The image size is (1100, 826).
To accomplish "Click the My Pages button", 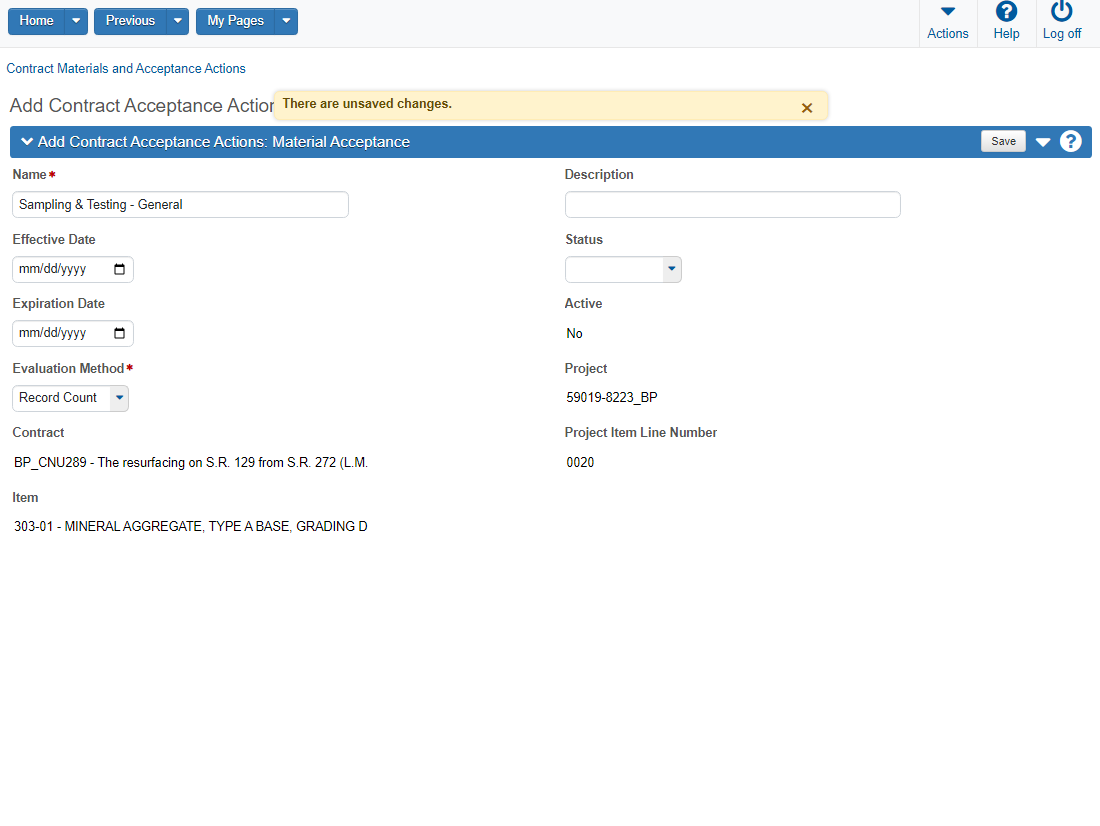I will click(x=235, y=21).
